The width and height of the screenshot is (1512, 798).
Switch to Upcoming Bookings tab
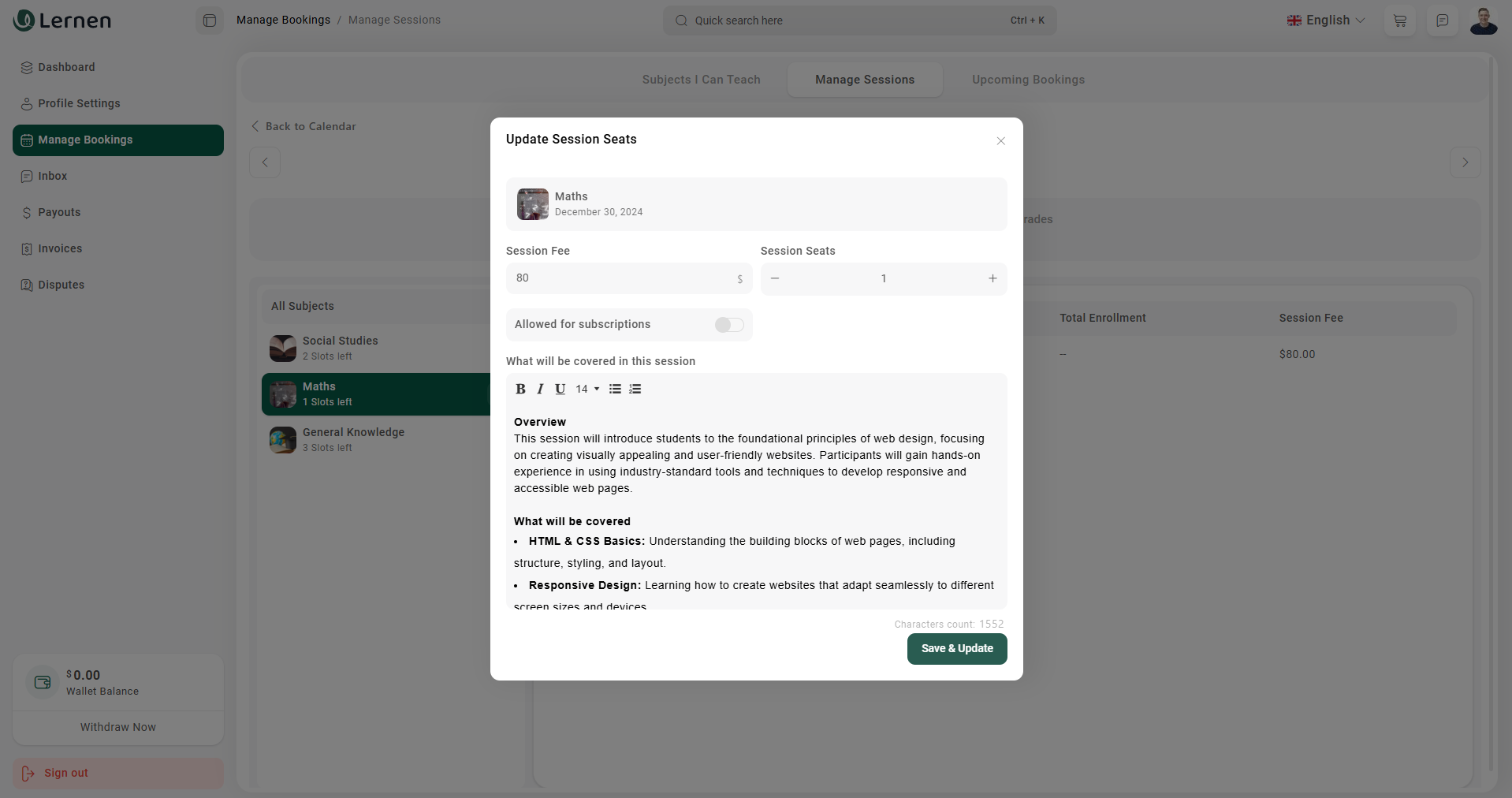coord(1028,80)
